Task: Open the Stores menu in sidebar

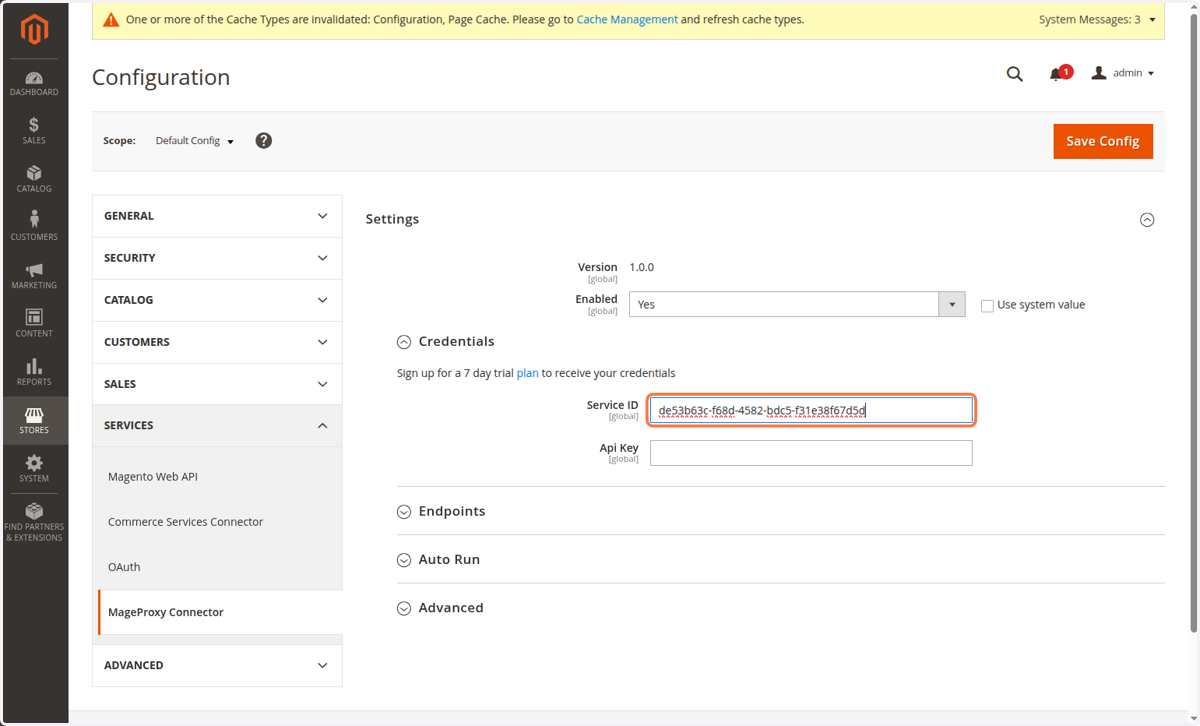Action: (34, 420)
